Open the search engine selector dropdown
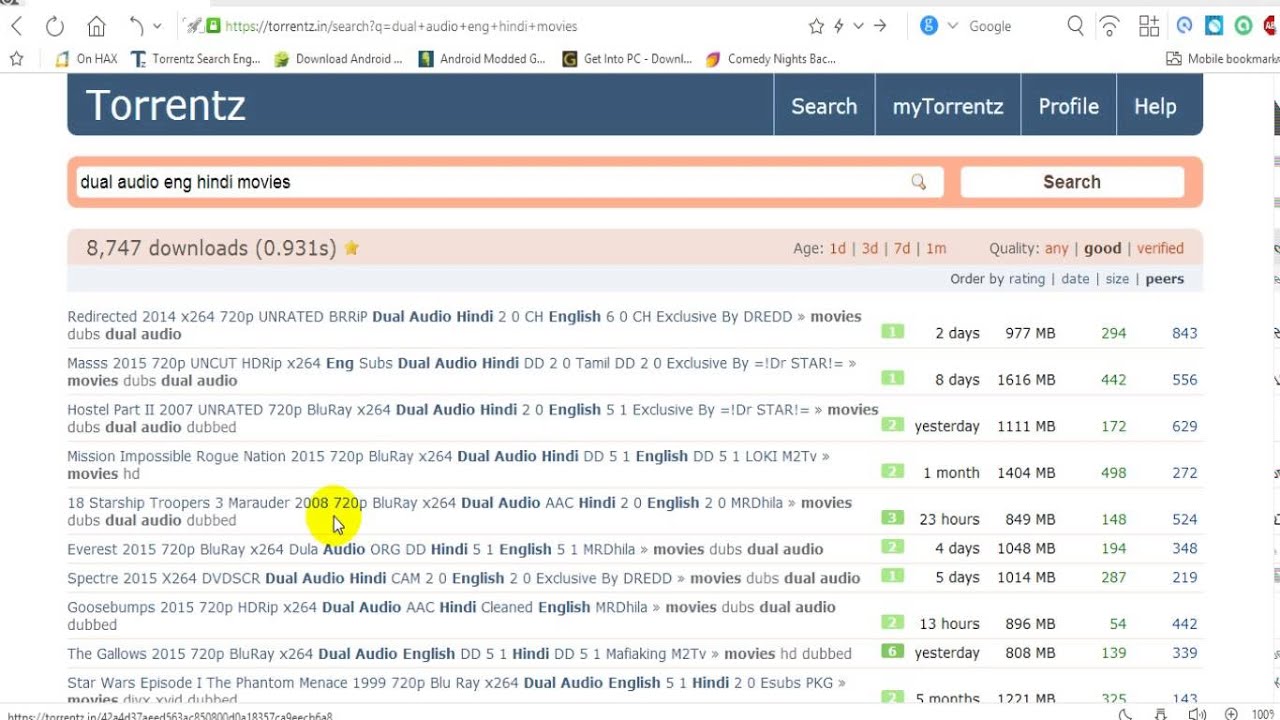Image resolution: width=1280 pixels, height=720 pixels. point(952,26)
